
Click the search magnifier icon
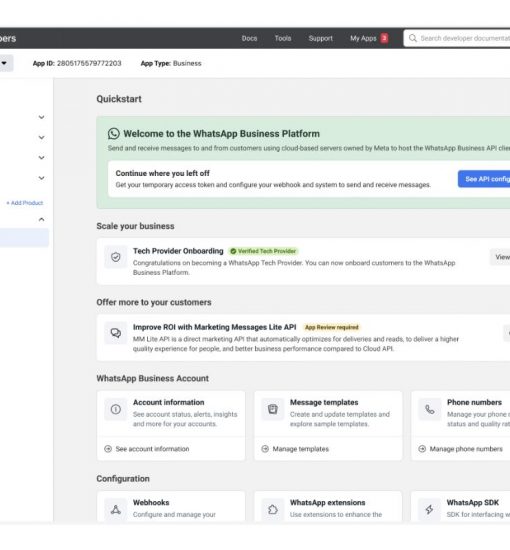413,38
